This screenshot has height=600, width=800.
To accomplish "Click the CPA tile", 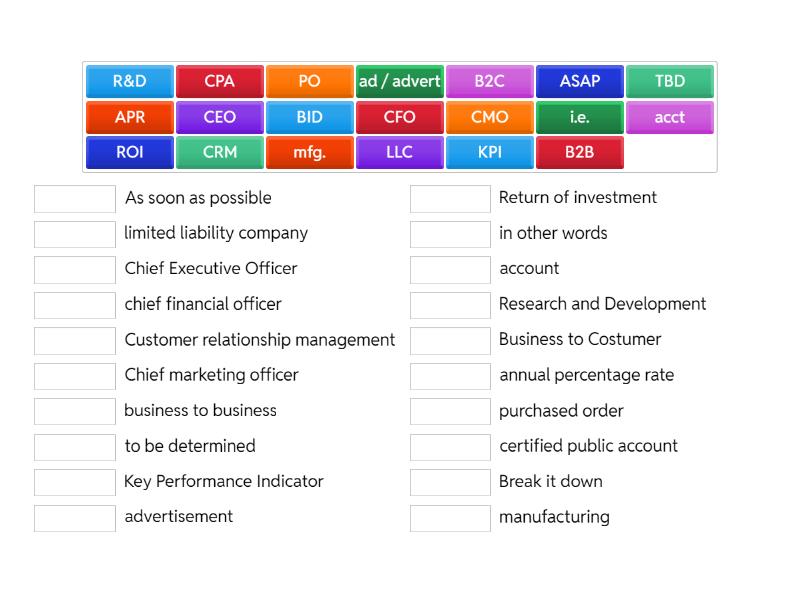I will (218, 81).
